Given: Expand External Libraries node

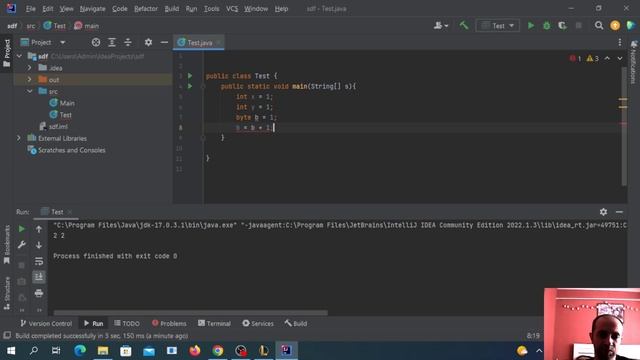Looking at the screenshot, I should pos(19,138).
